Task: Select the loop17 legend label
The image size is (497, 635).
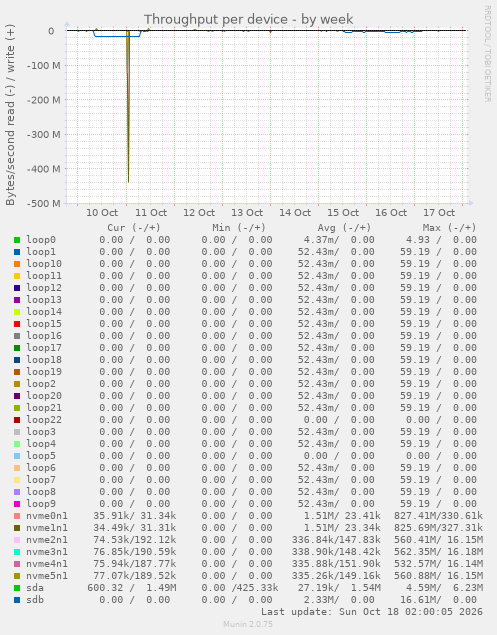Action: (44, 348)
